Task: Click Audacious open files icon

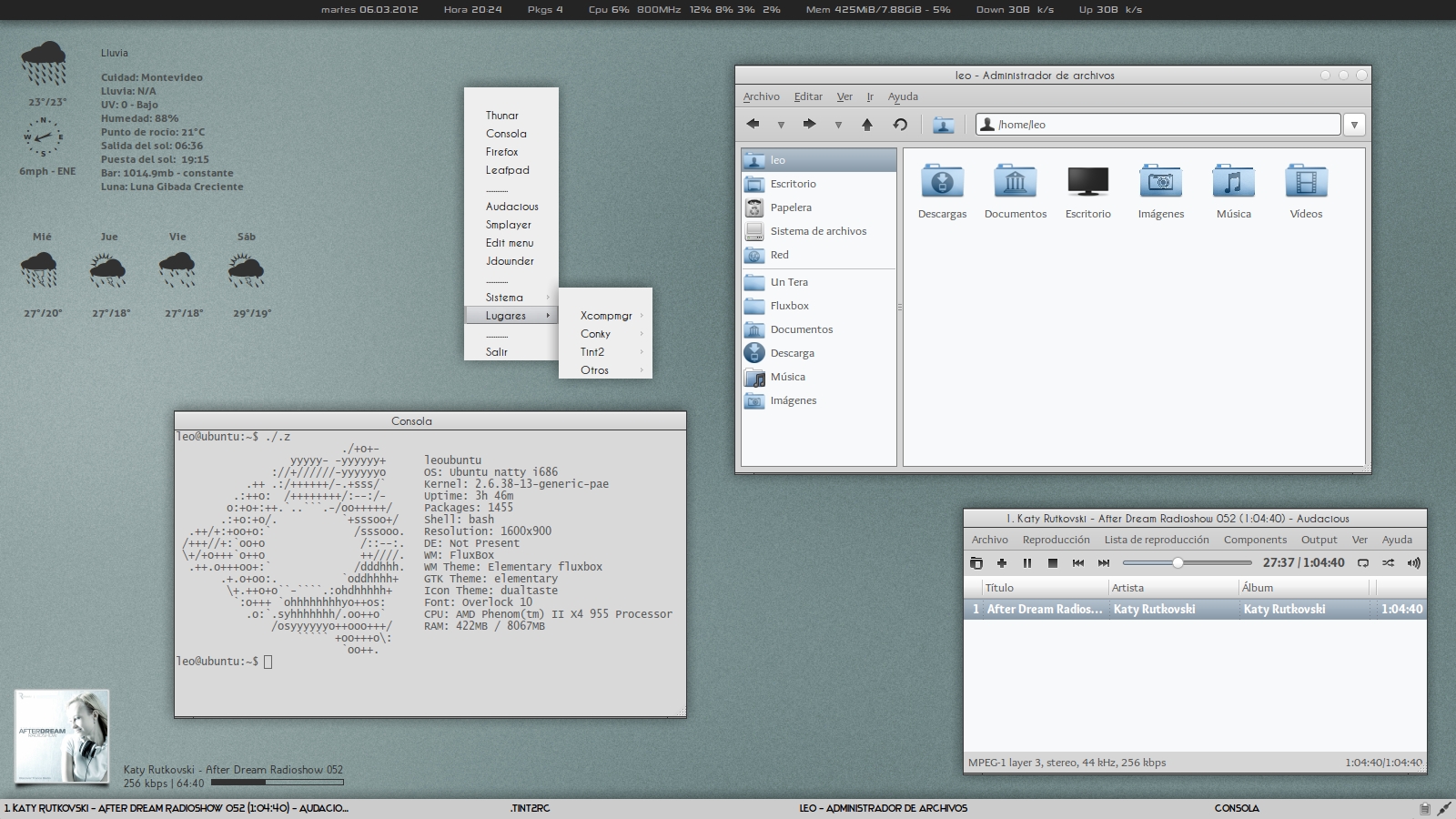Action: (x=976, y=563)
